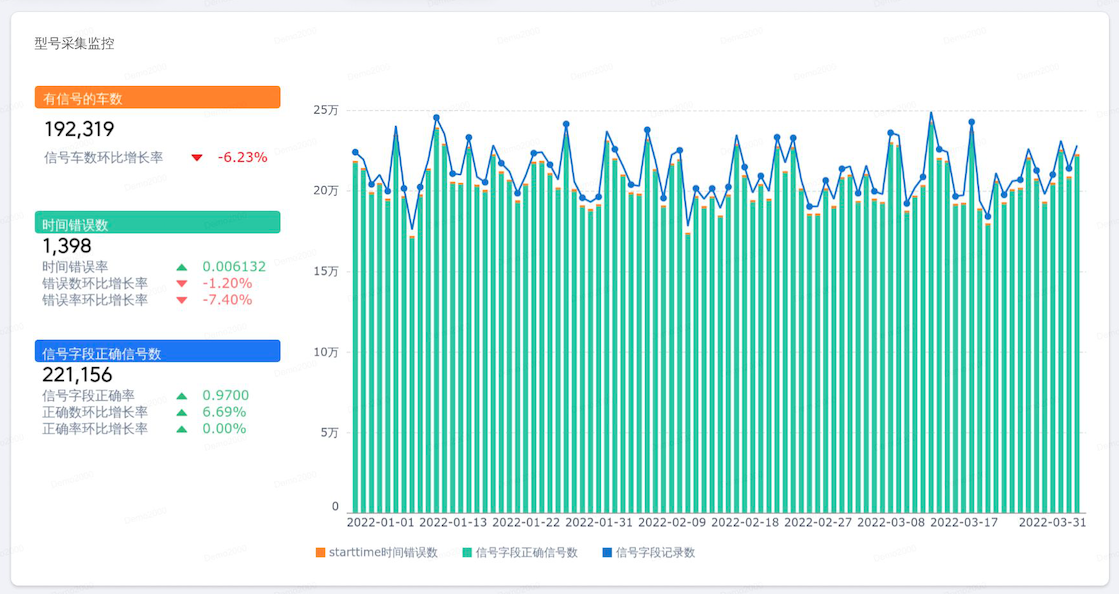Click the 192,319 vehicle count value

pyautogui.click(x=79, y=129)
